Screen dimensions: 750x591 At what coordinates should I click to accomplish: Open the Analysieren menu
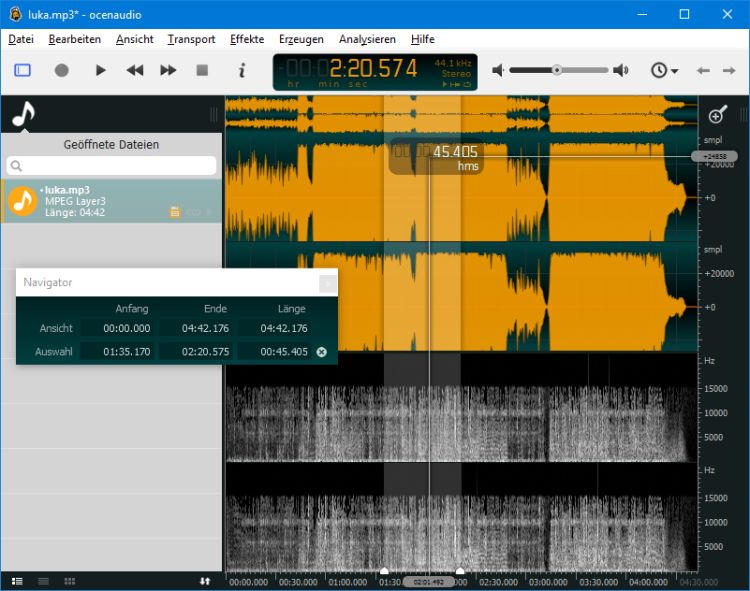coord(367,39)
